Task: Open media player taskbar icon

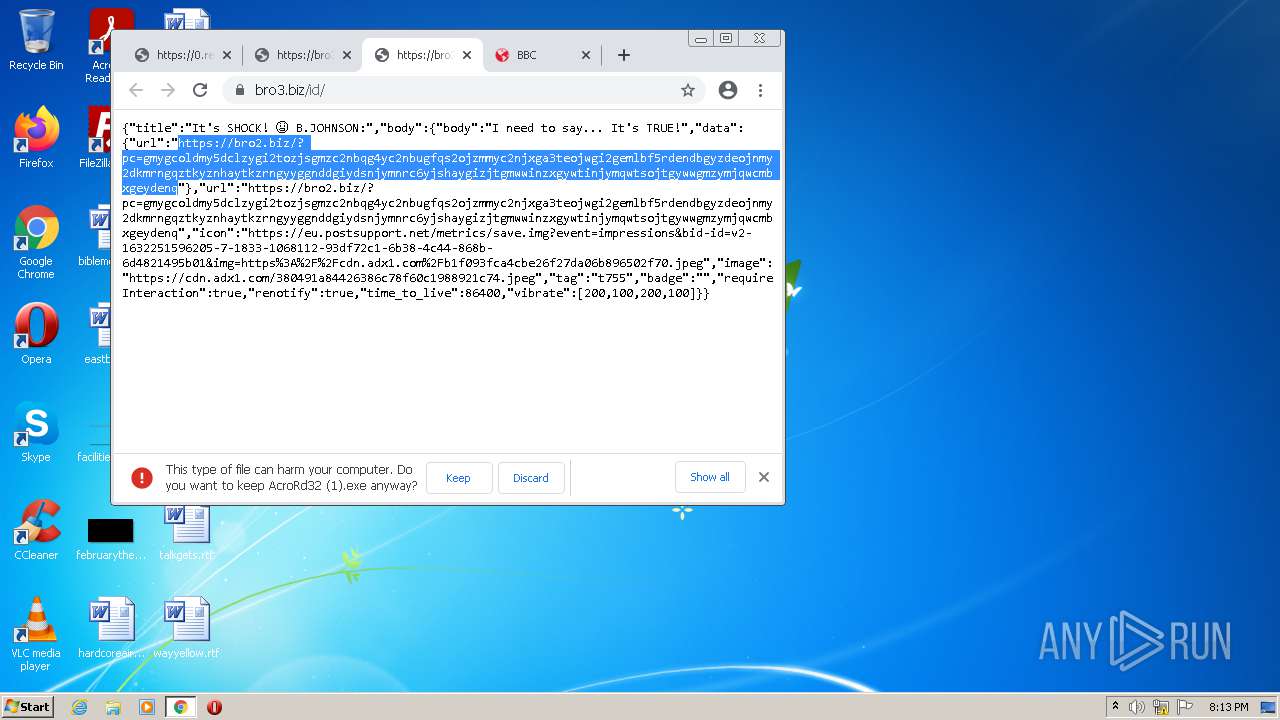Action: coord(147,707)
